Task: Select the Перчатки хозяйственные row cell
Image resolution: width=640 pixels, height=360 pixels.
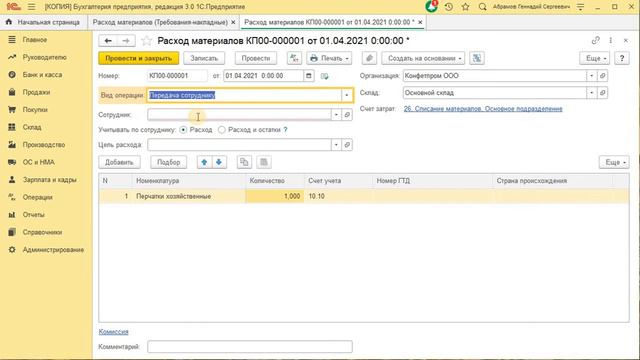Action: tap(189, 196)
